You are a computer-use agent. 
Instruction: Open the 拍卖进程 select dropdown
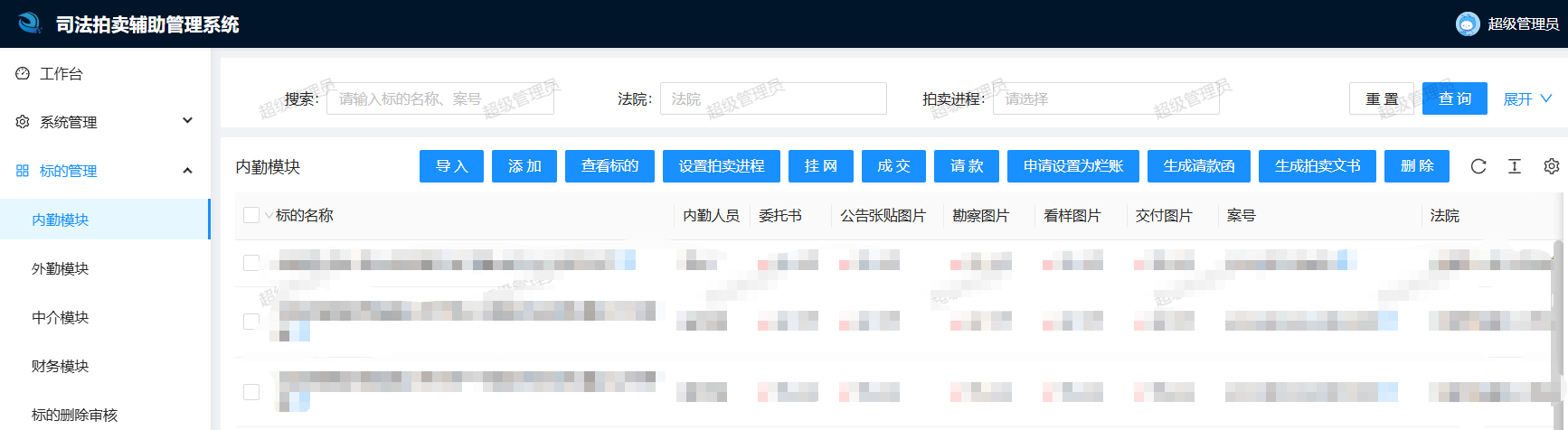pos(1106,98)
